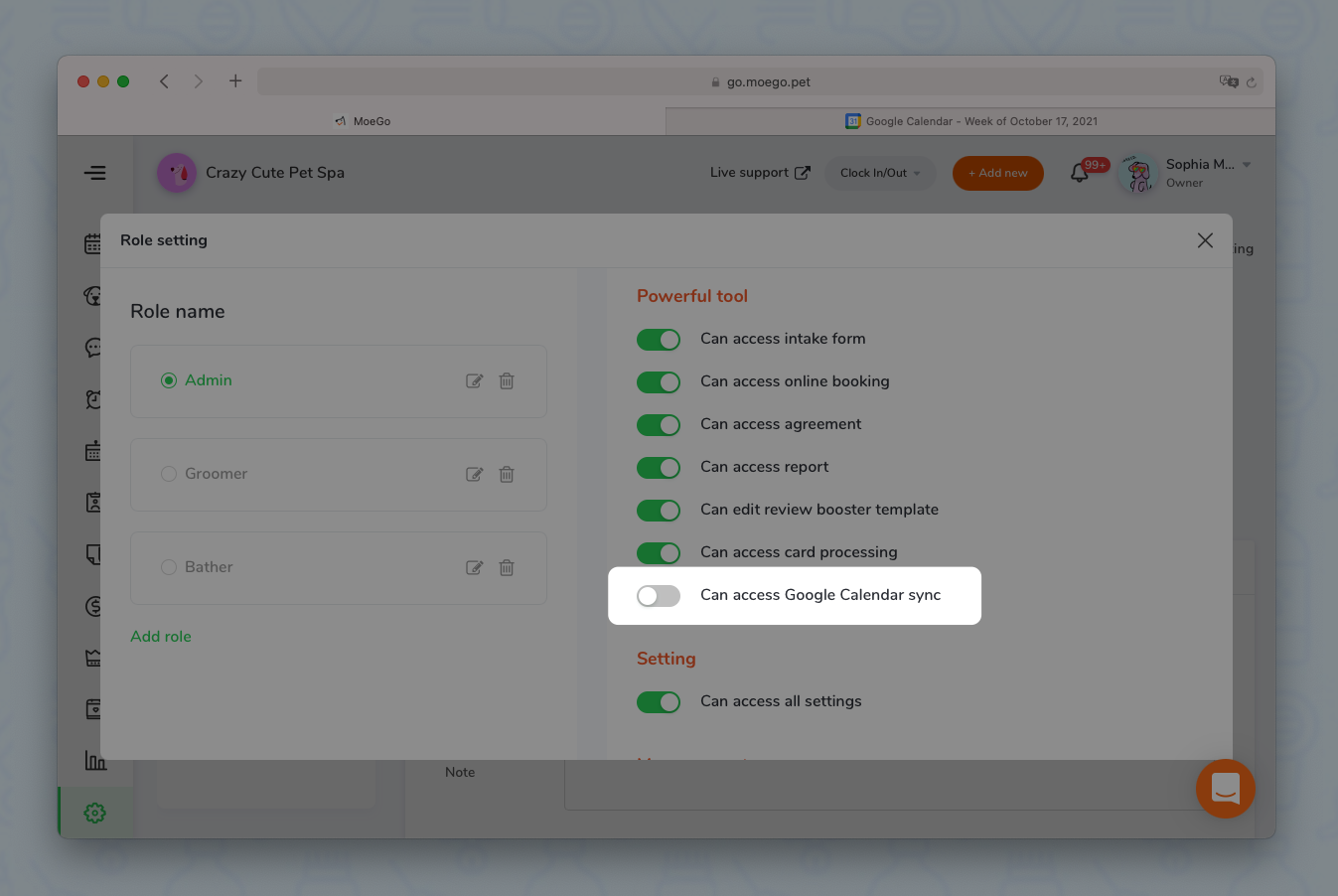Toggle Can access report switch
1338x896 pixels.
point(659,468)
